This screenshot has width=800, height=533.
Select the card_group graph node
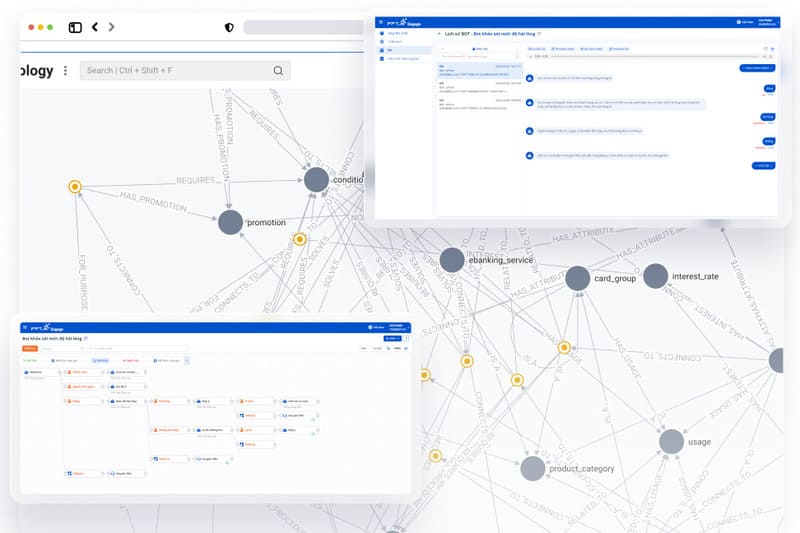[578, 278]
